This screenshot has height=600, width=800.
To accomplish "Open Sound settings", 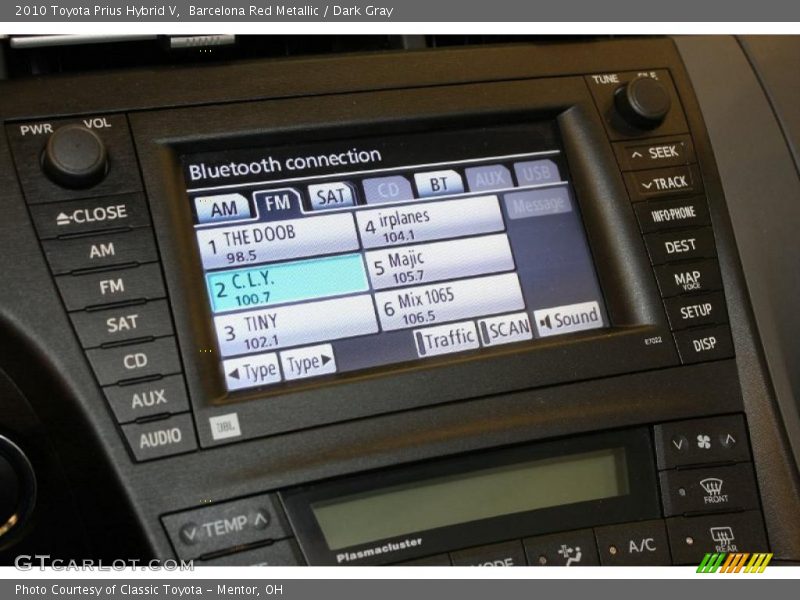I will pyautogui.click(x=569, y=319).
